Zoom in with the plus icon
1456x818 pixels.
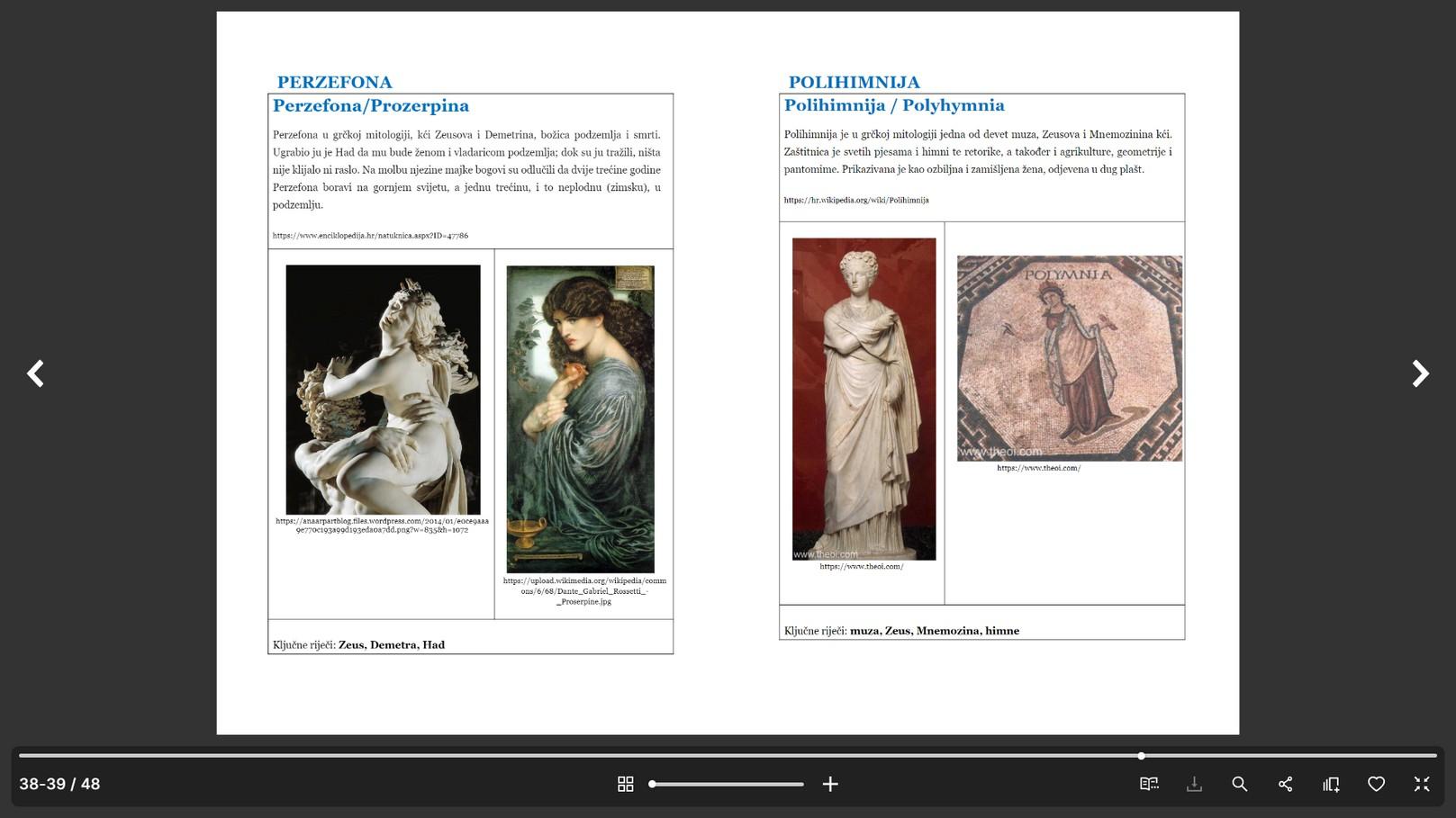[x=830, y=784]
